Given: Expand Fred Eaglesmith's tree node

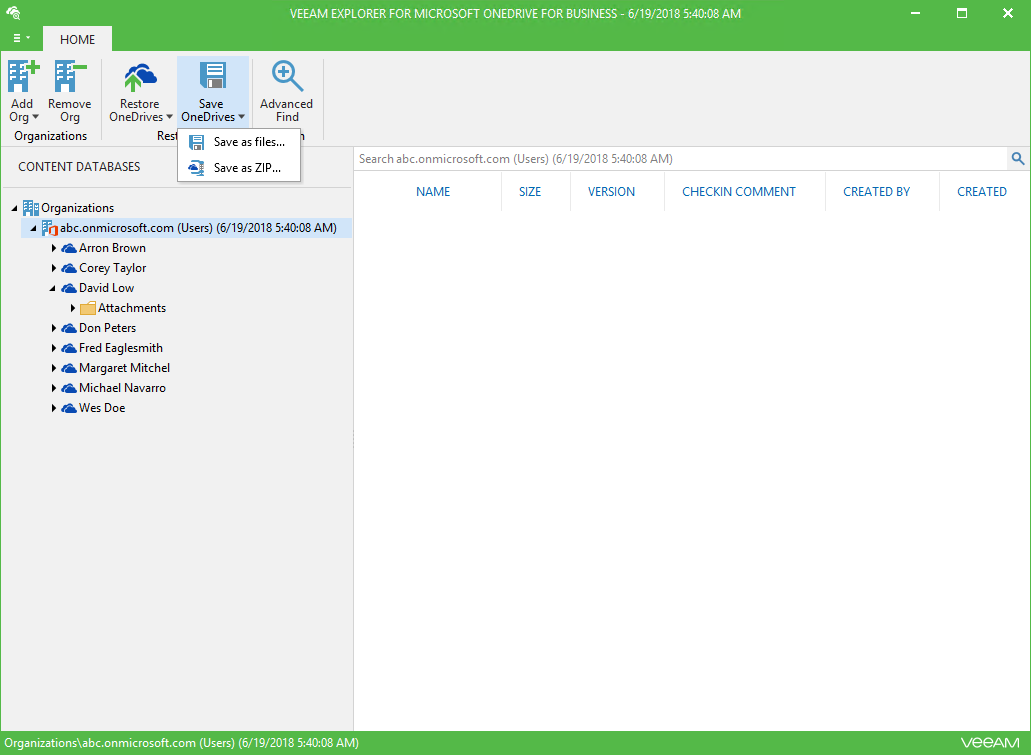Looking at the screenshot, I should [54, 348].
